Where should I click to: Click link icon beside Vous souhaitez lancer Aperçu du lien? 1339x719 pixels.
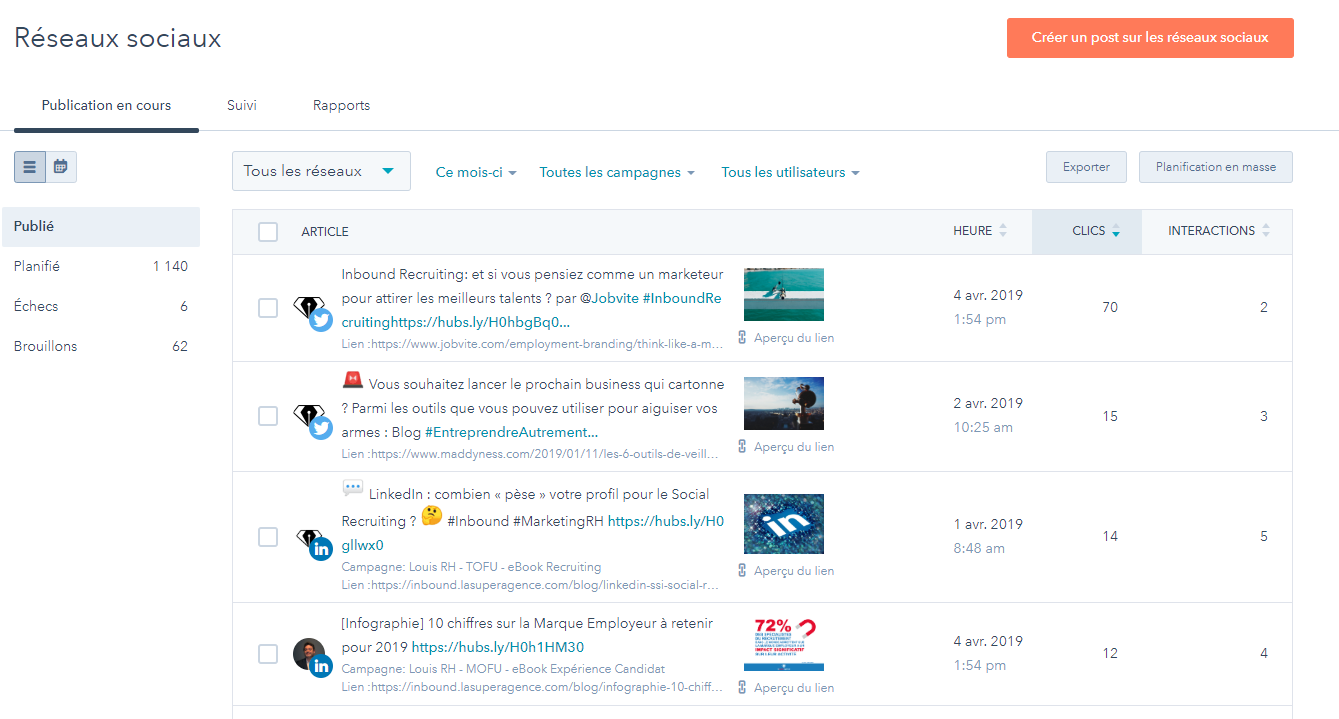(742, 447)
